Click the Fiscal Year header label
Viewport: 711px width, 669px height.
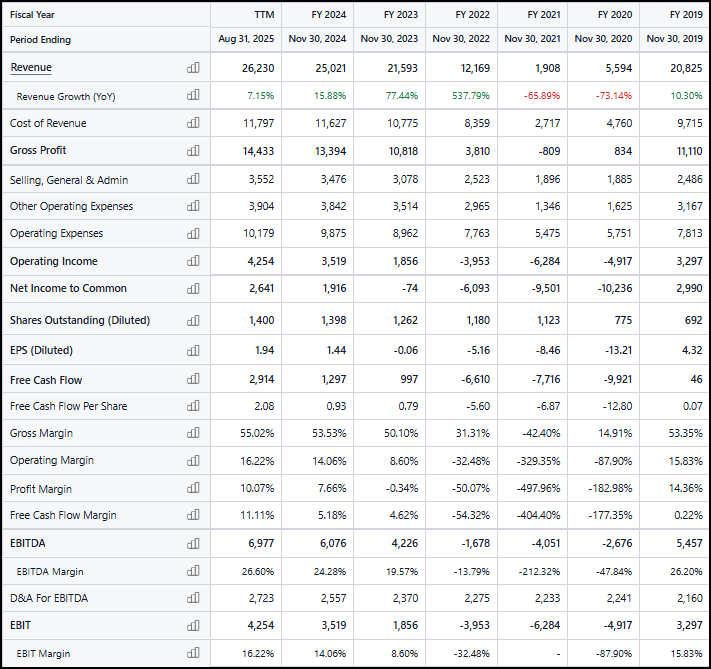[x=33, y=15]
